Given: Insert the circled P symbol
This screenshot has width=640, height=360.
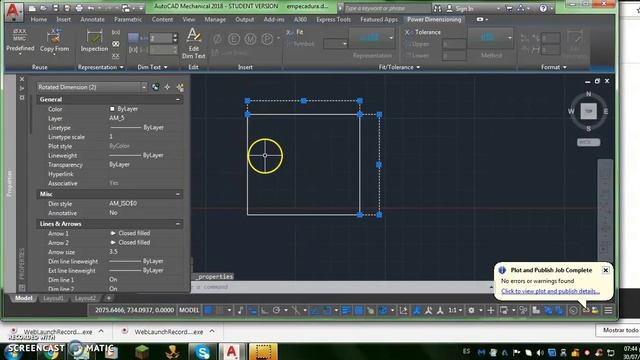Looking at the screenshot, I should (x=267, y=39).
